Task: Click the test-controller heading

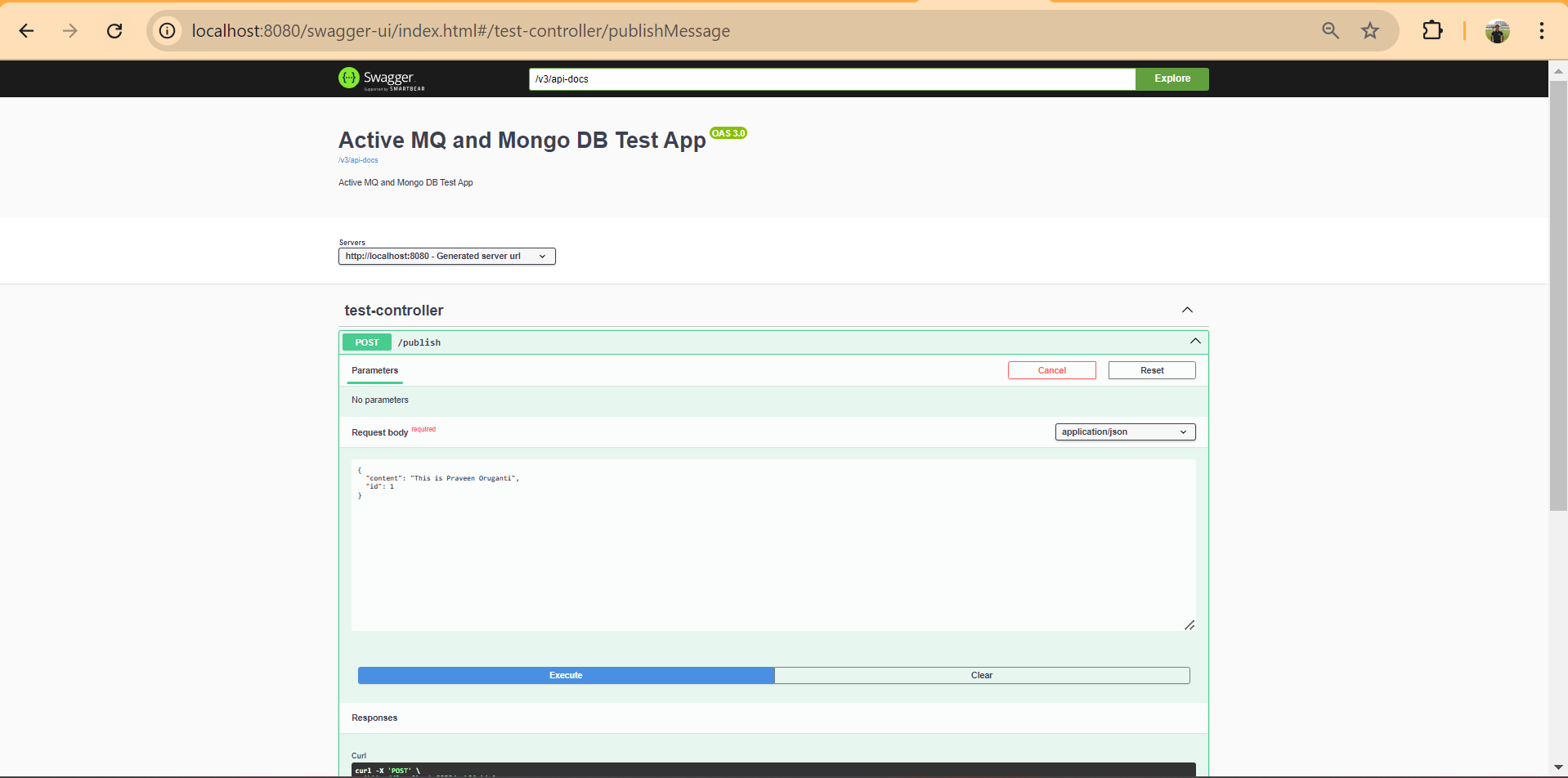Action: [394, 311]
